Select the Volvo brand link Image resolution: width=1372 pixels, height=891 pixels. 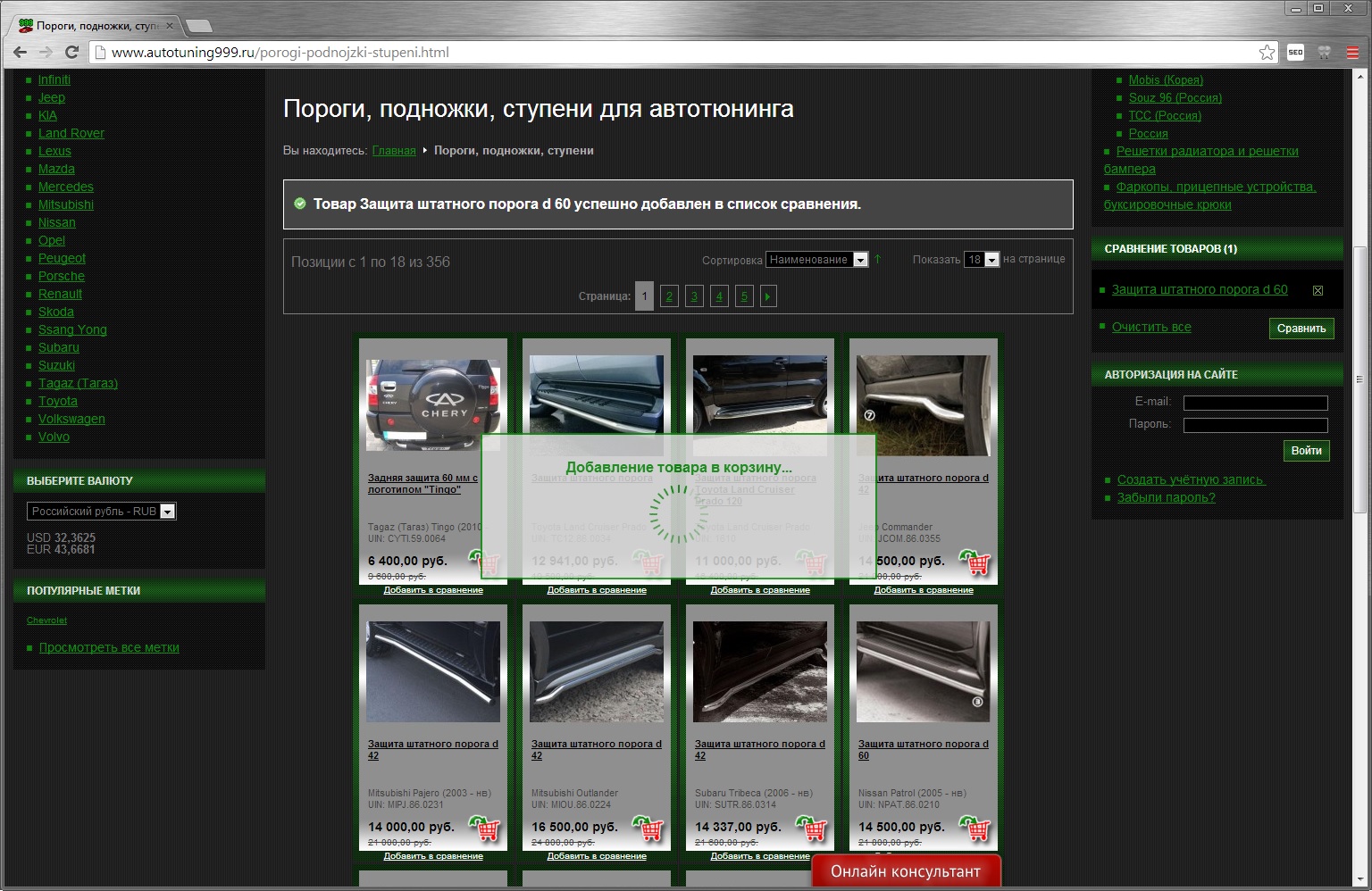click(54, 437)
